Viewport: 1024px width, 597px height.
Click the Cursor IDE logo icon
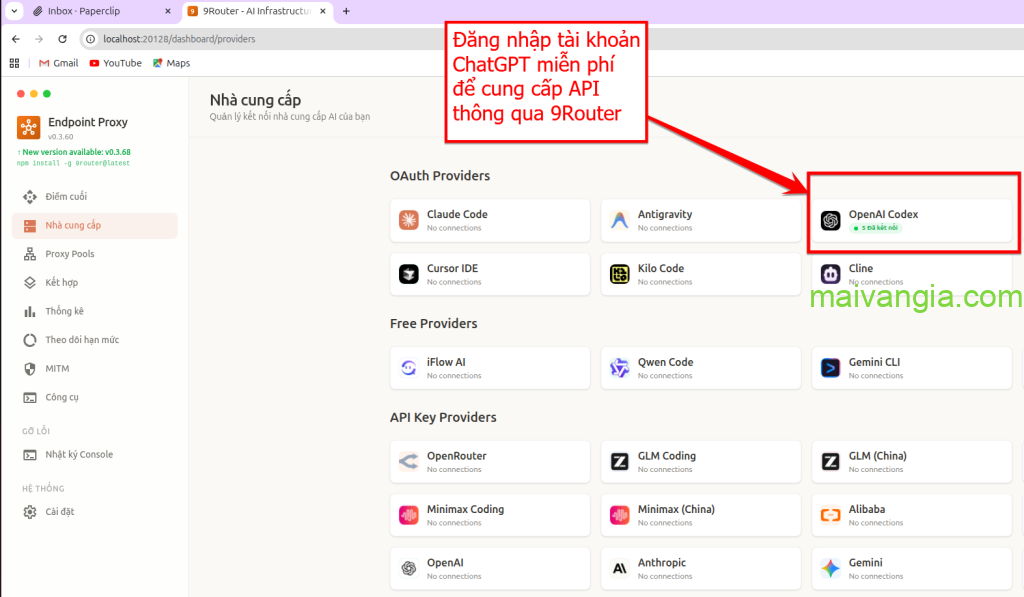tap(408, 274)
